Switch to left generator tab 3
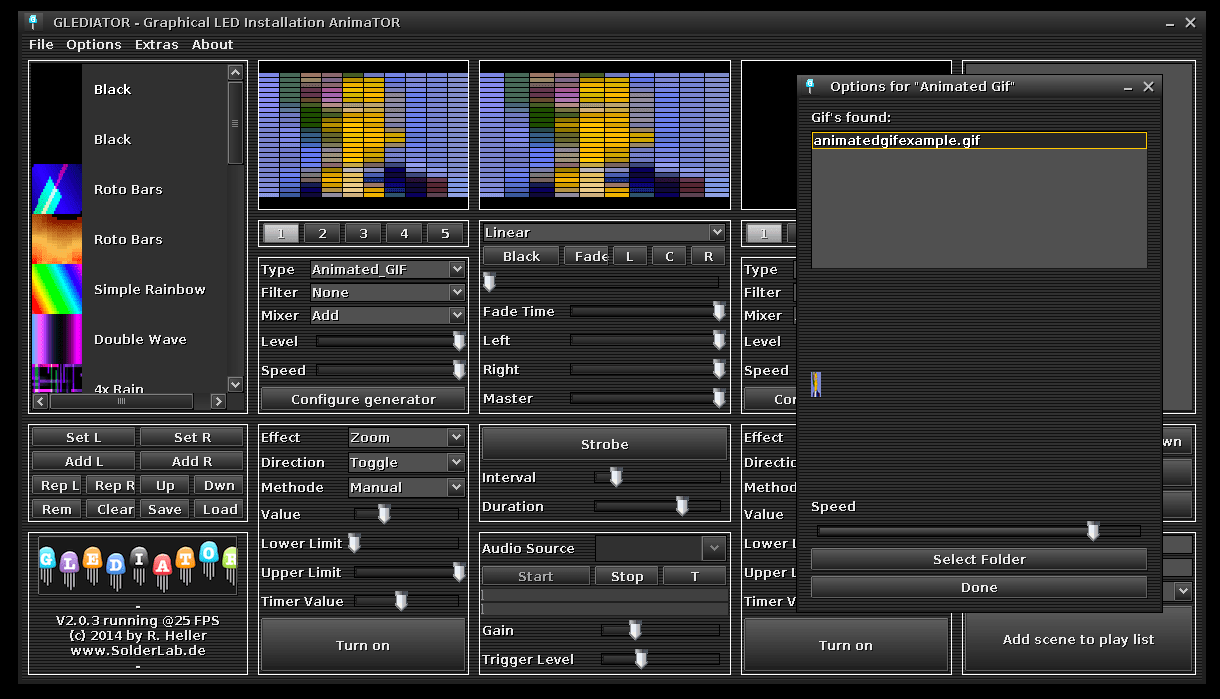Screen dimensions: 1220x699 click(x=363, y=233)
